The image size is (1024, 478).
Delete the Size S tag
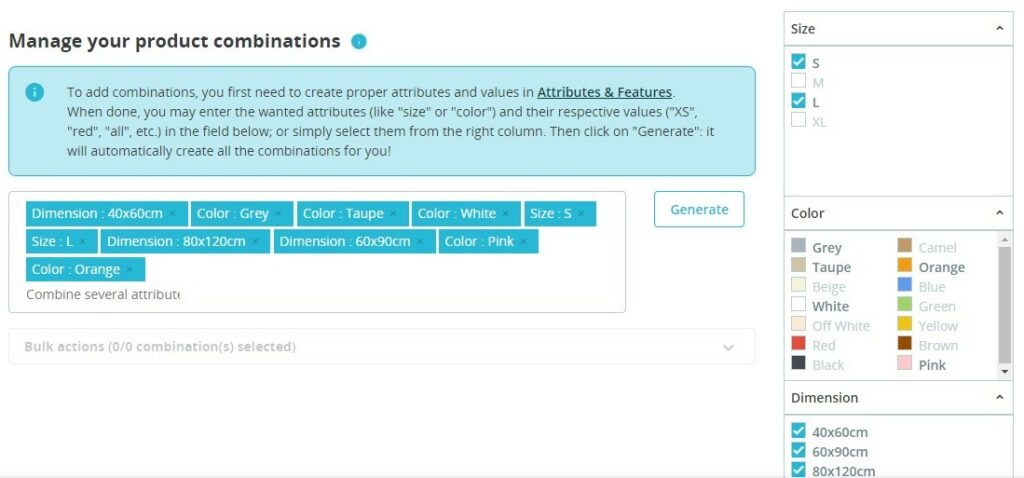pyautogui.click(x=581, y=214)
